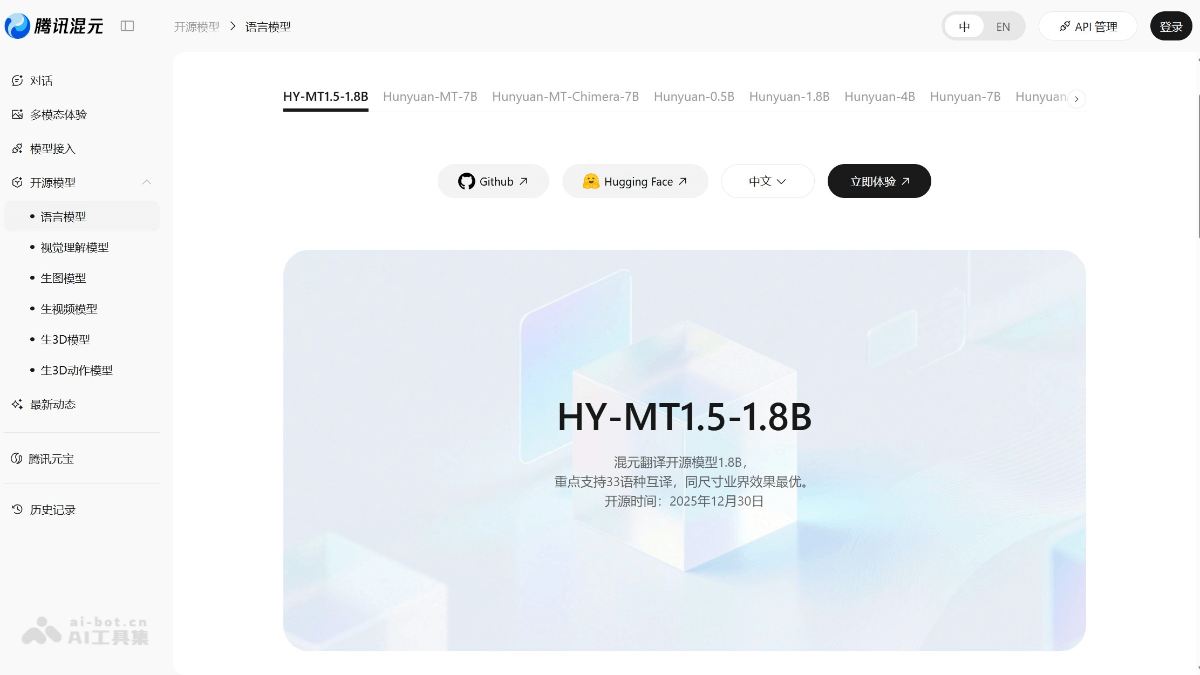
Task: Switch language to EN
Action: tap(1003, 26)
